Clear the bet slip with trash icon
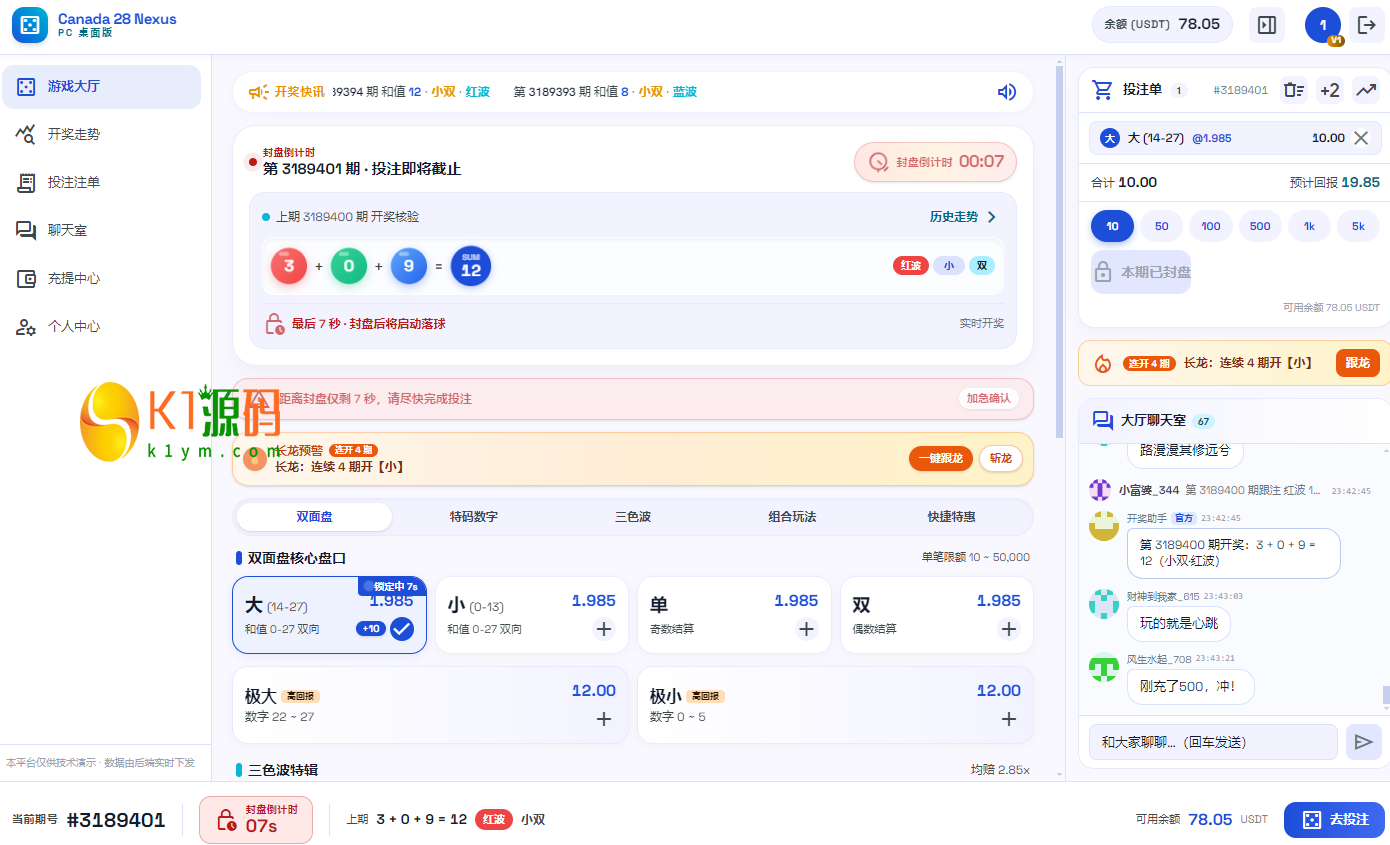Screen dimensions: 1390x845 click(1294, 90)
